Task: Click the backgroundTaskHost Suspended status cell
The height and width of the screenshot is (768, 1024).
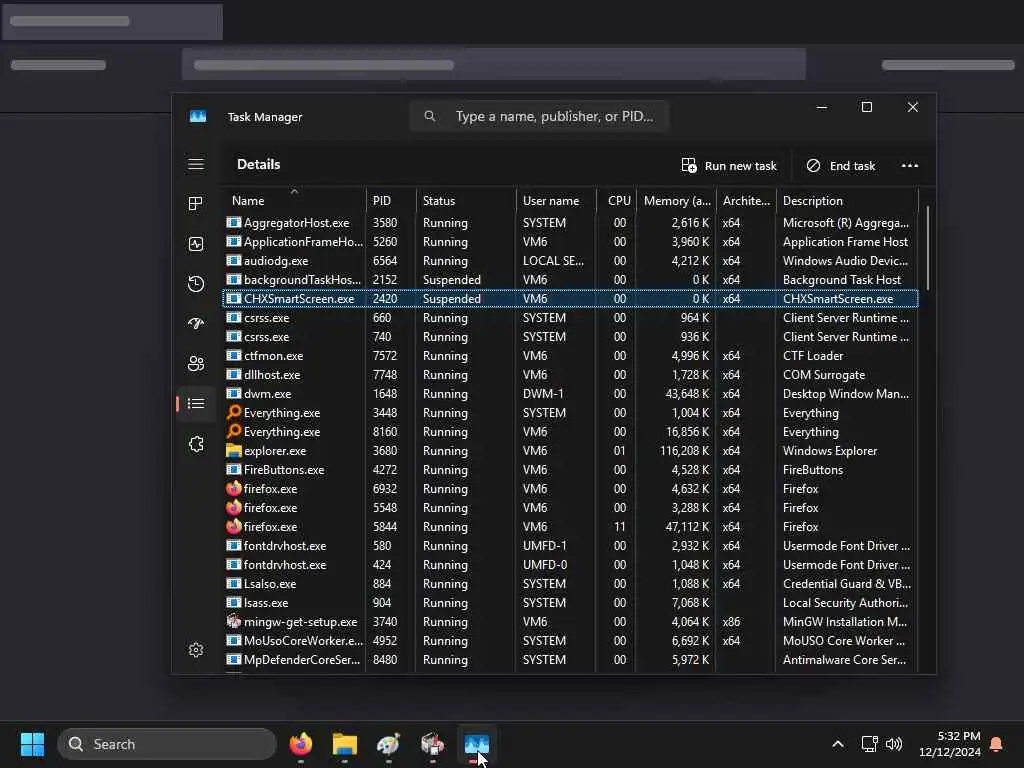Action: point(452,280)
